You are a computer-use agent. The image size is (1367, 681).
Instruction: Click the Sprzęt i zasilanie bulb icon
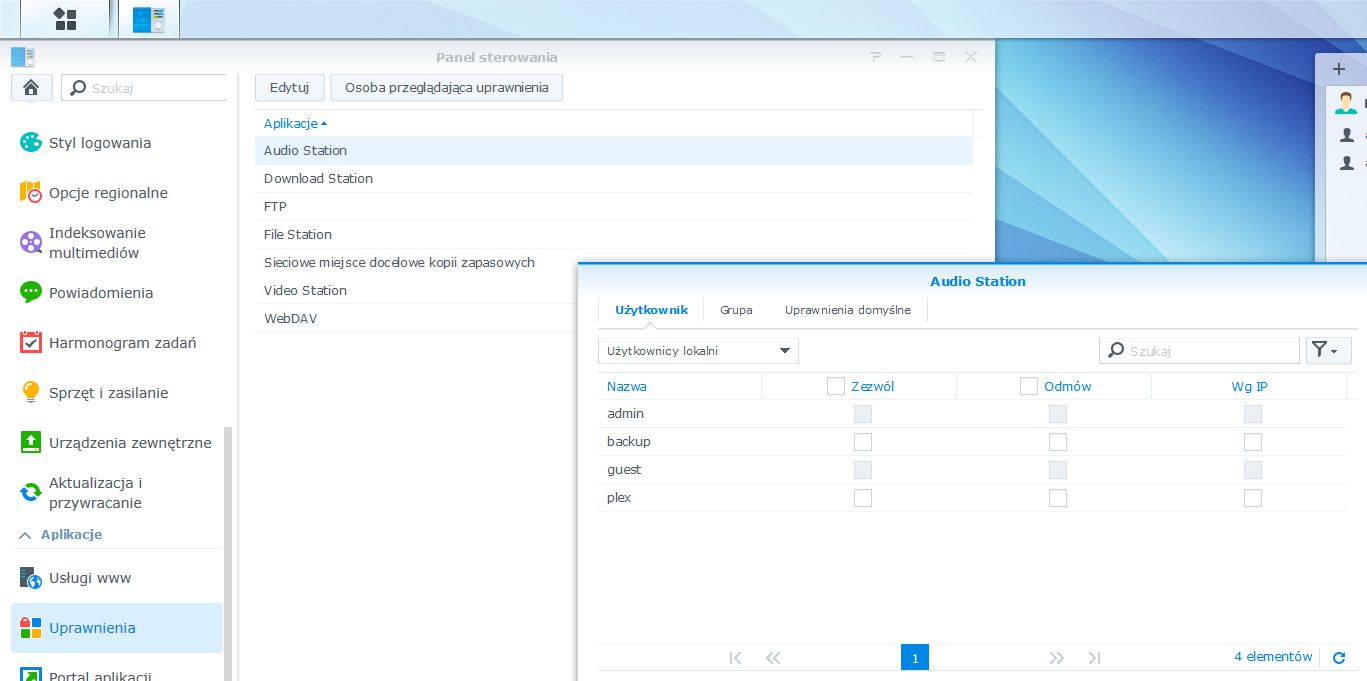pyautogui.click(x=31, y=393)
